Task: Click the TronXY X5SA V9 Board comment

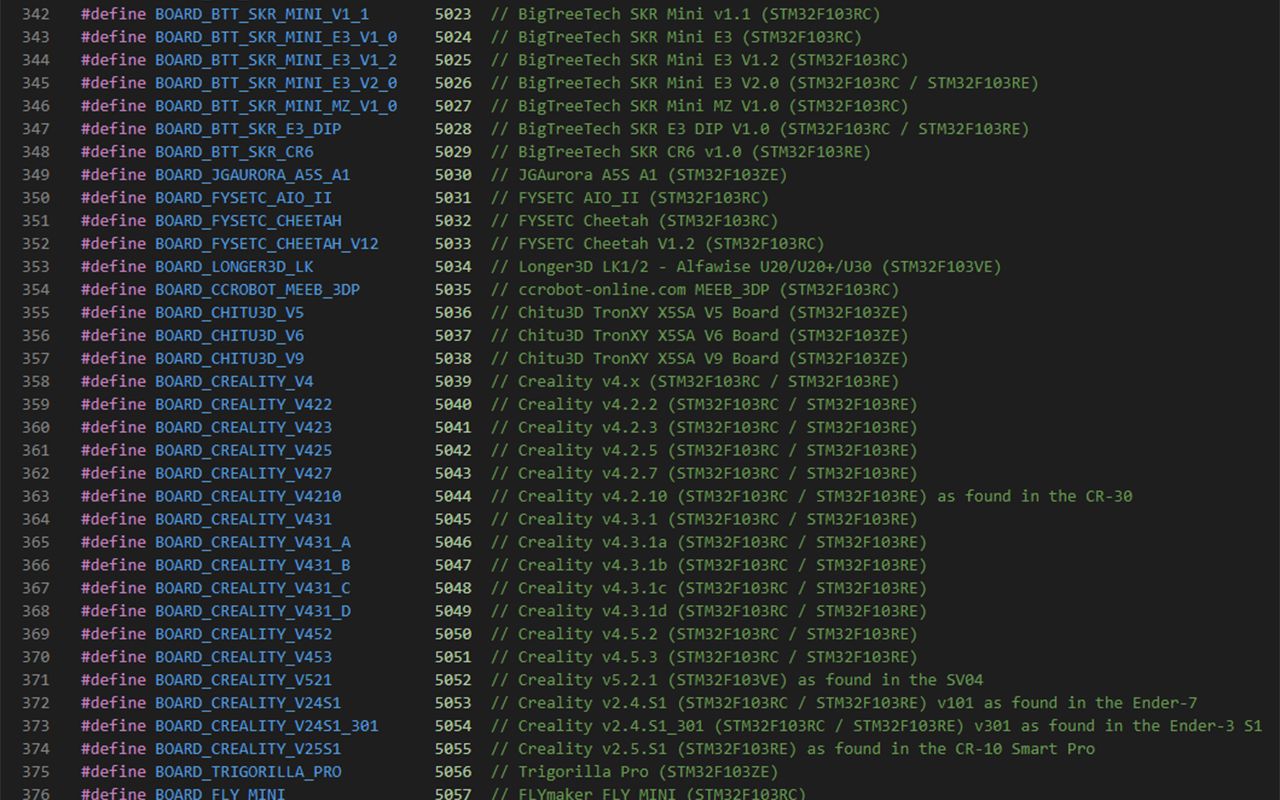Action: point(699,359)
